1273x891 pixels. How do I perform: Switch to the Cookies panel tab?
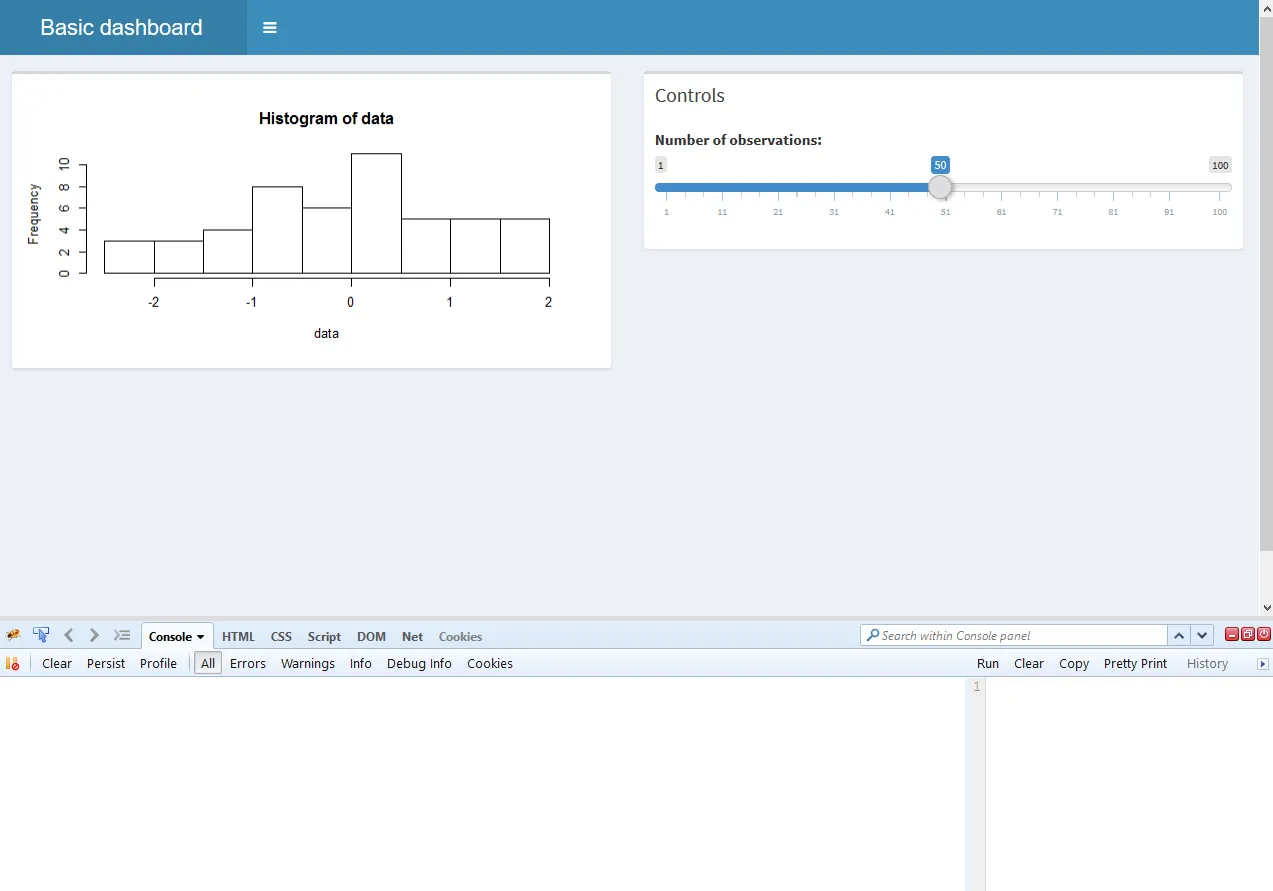pos(460,636)
